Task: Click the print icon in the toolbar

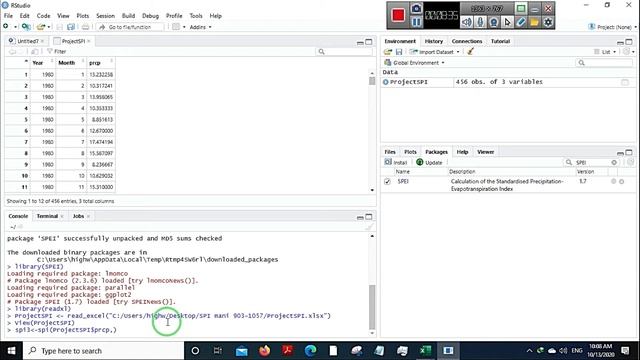Action: (85, 27)
